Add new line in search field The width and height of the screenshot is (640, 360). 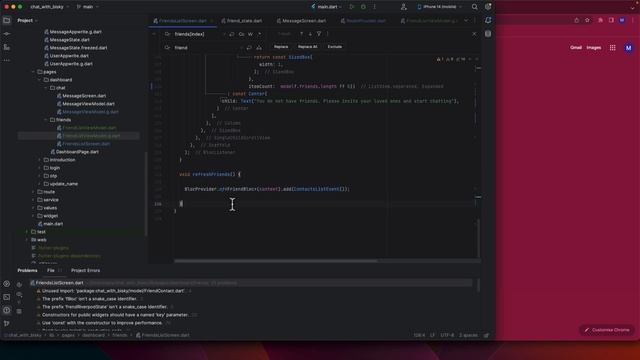[x=232, y=34]
